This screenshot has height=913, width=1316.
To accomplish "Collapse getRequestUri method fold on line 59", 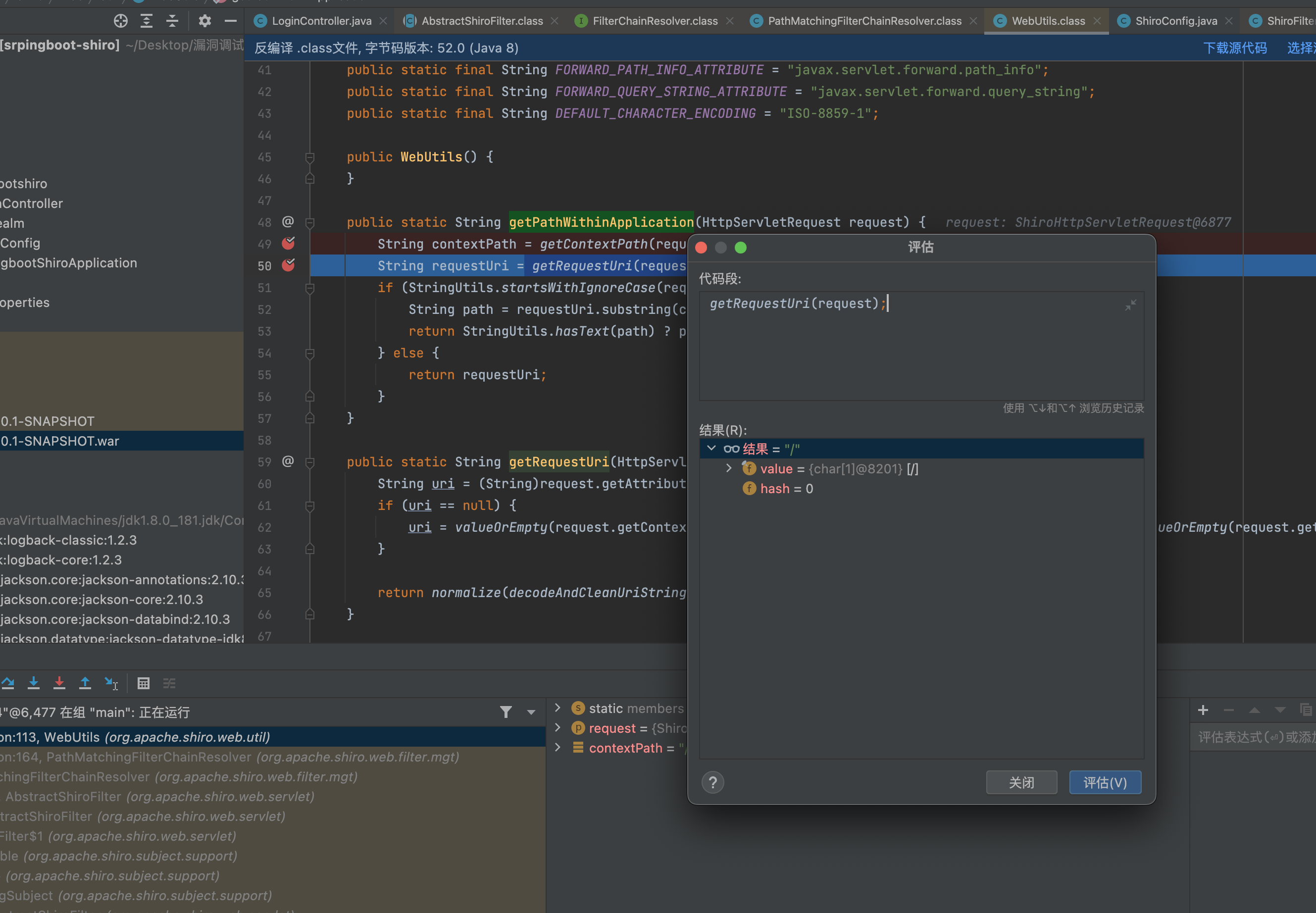I will point(310,462).
